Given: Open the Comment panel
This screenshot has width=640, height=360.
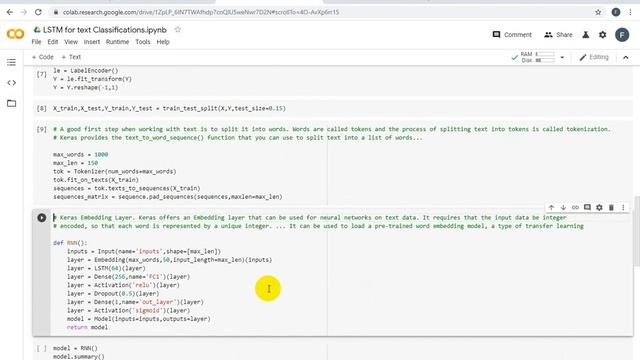Looking at the screenshot, I should 512,35.
